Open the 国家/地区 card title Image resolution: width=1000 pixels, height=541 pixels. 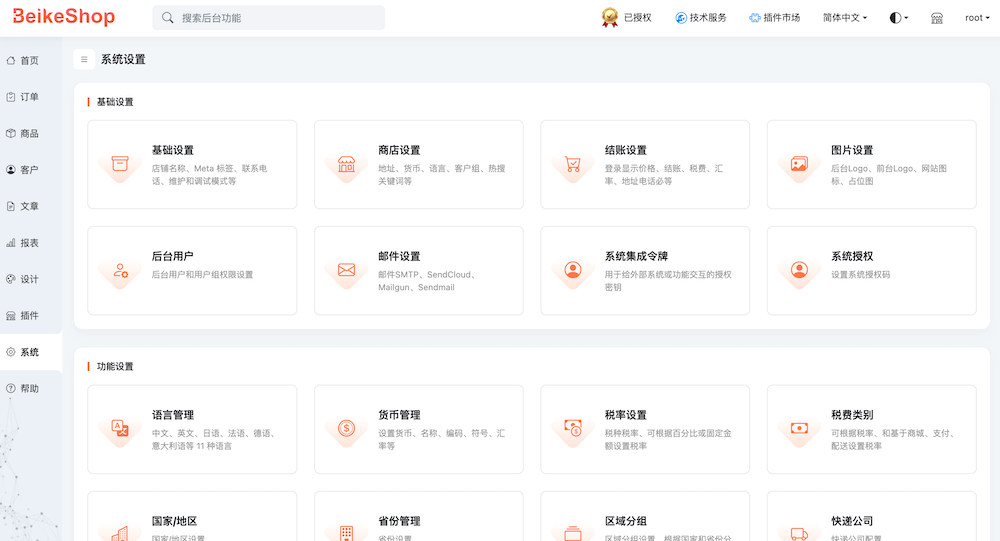click(174, 521)
